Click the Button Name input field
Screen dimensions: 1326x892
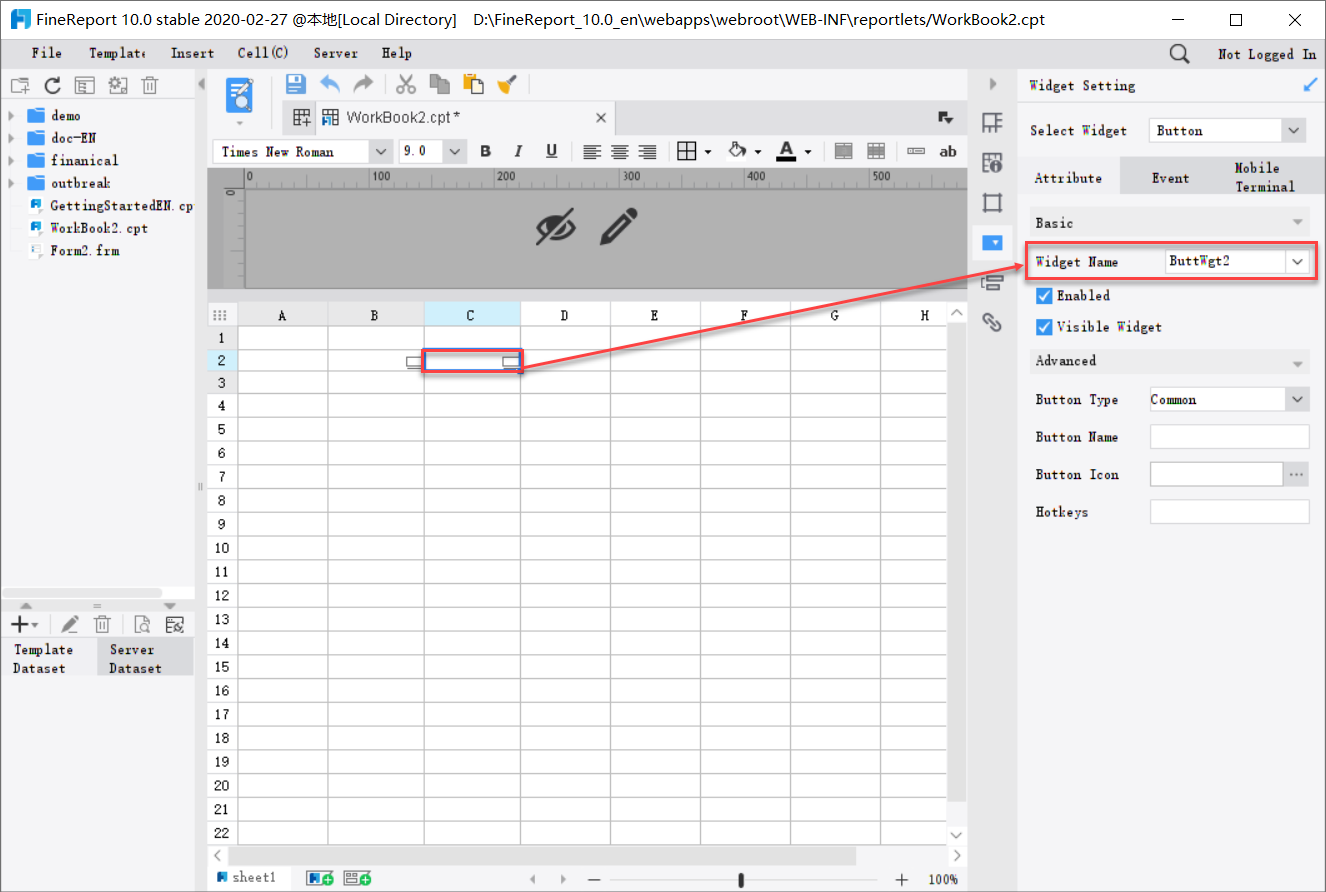coord(1229,437)
